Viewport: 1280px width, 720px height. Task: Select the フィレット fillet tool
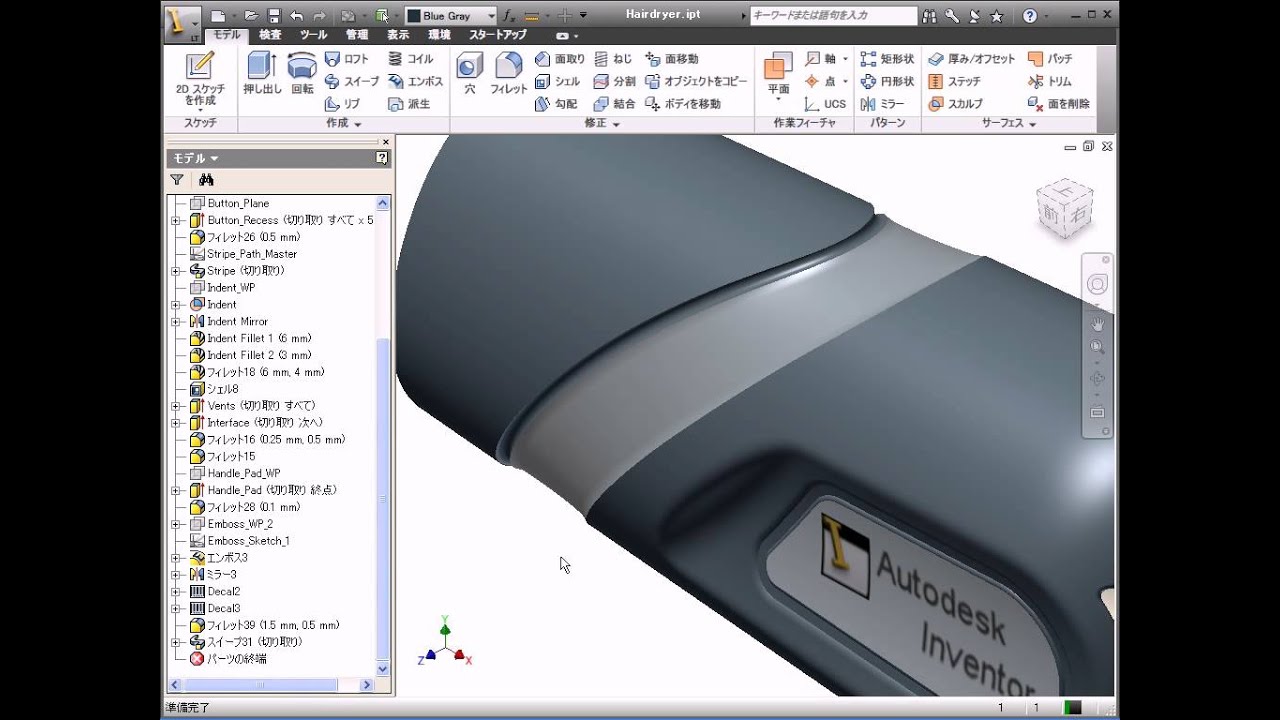[508, 74]
